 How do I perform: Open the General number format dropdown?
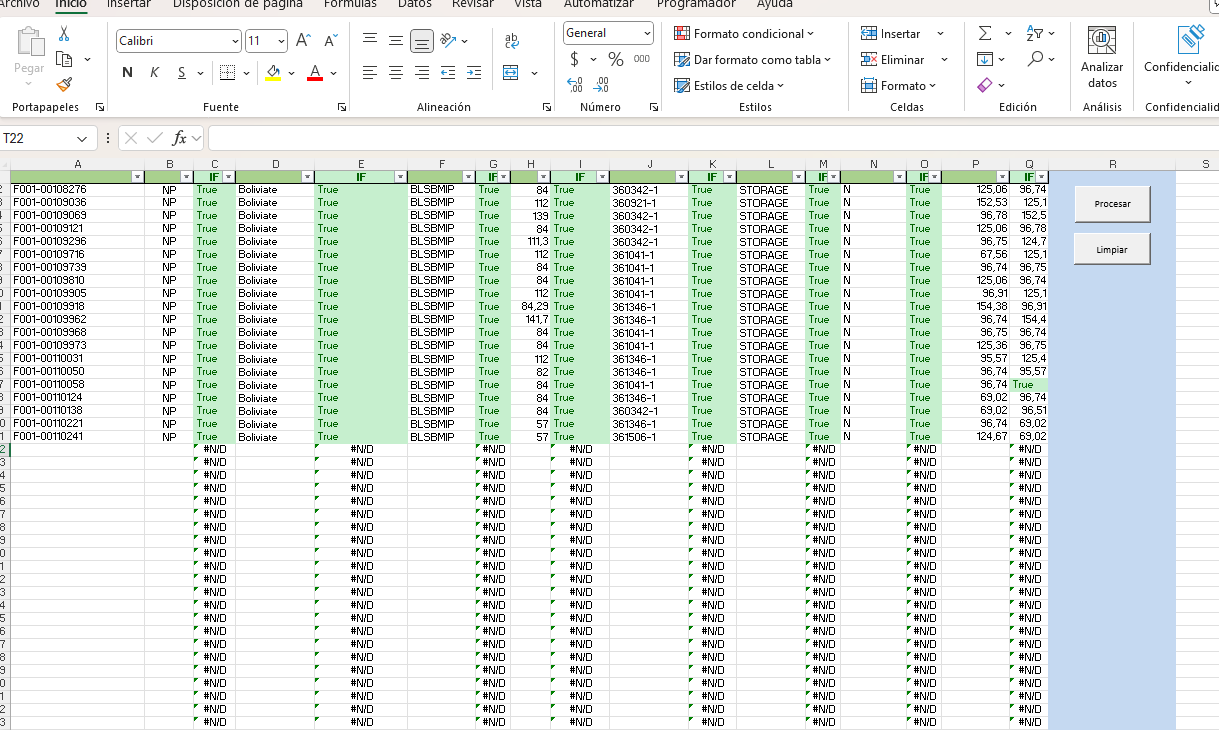tap(648, 32)
